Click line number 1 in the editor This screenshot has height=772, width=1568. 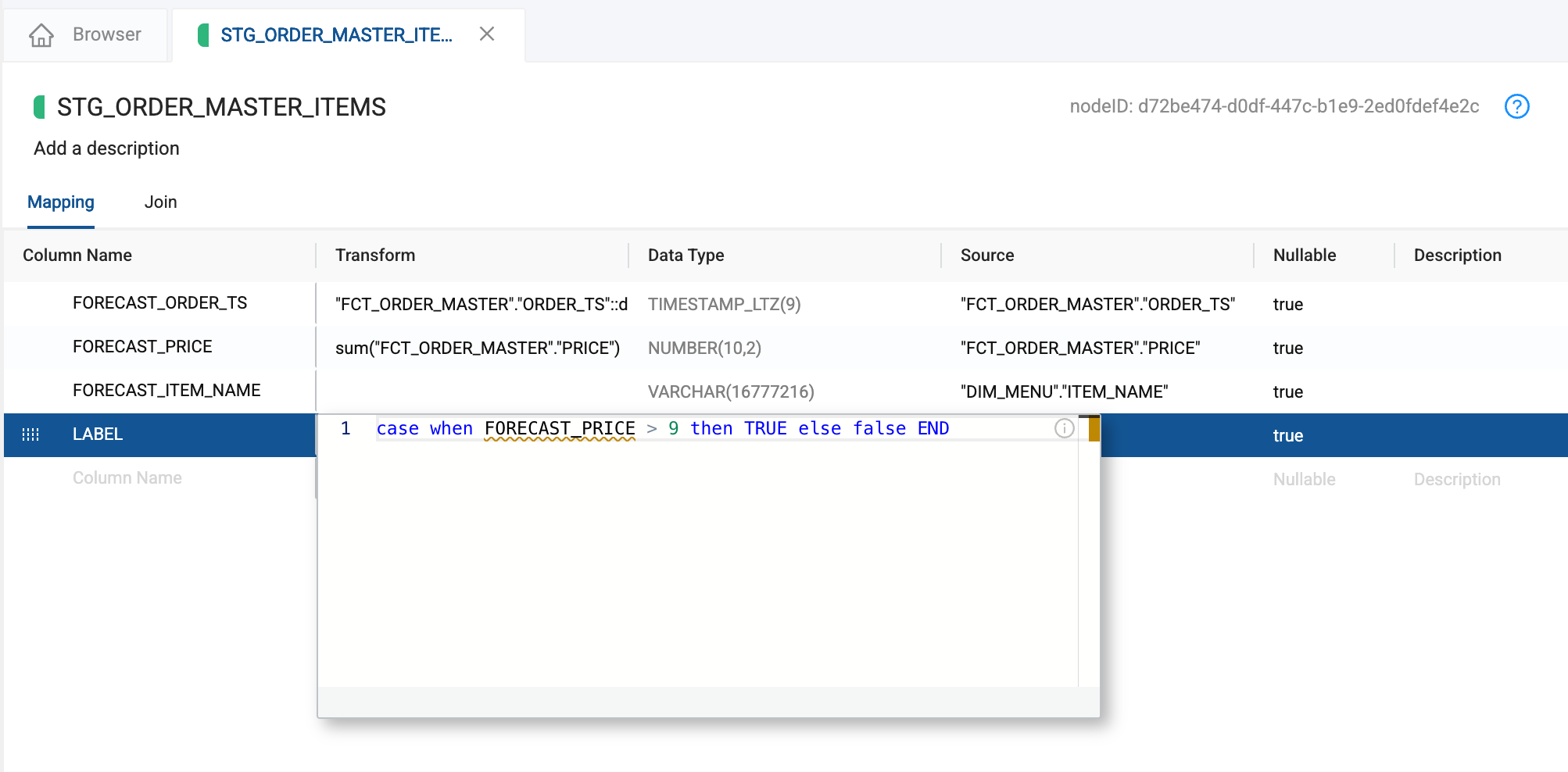coord(345,429)
